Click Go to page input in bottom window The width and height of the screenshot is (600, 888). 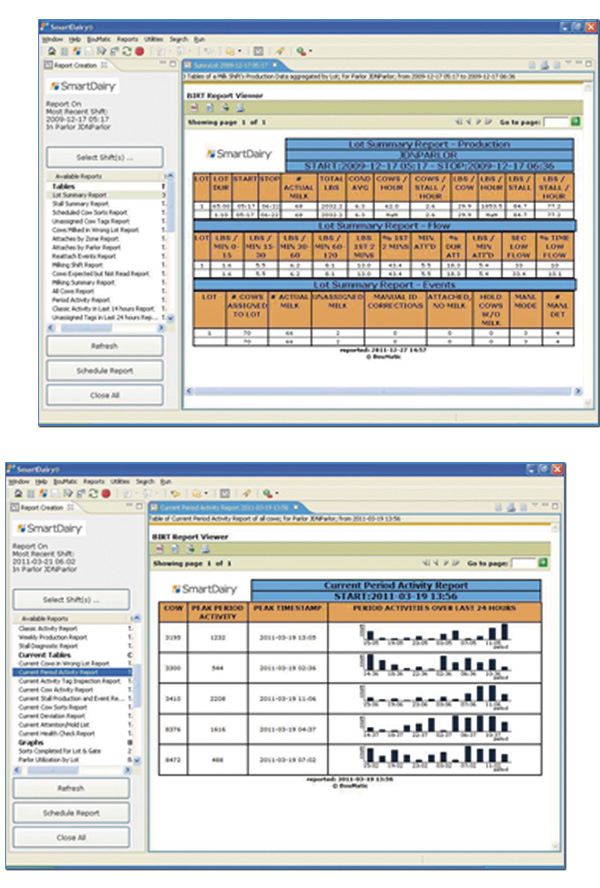[524, 563]
